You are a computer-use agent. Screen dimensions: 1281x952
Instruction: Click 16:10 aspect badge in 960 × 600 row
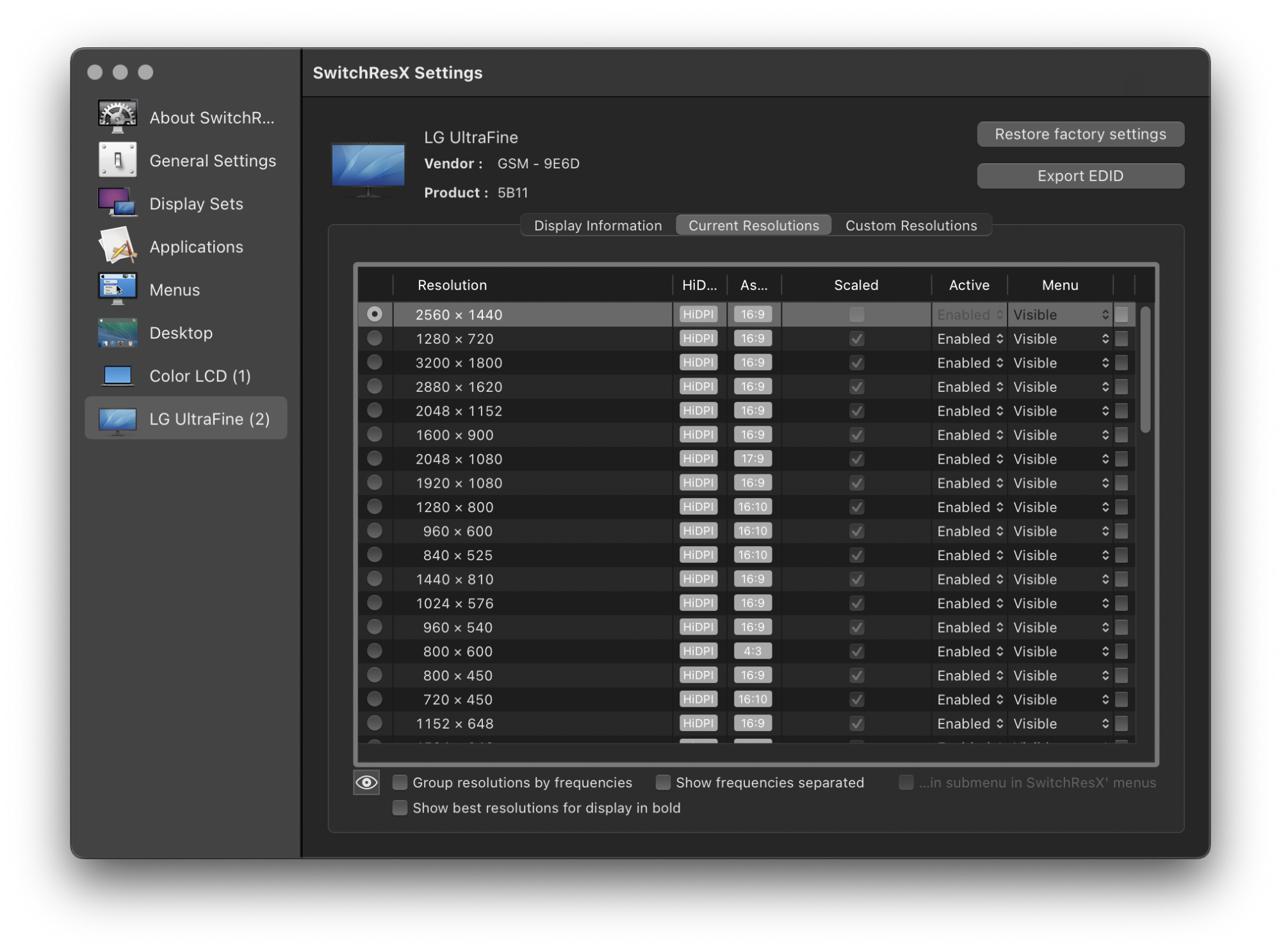(x=752, y=531)
